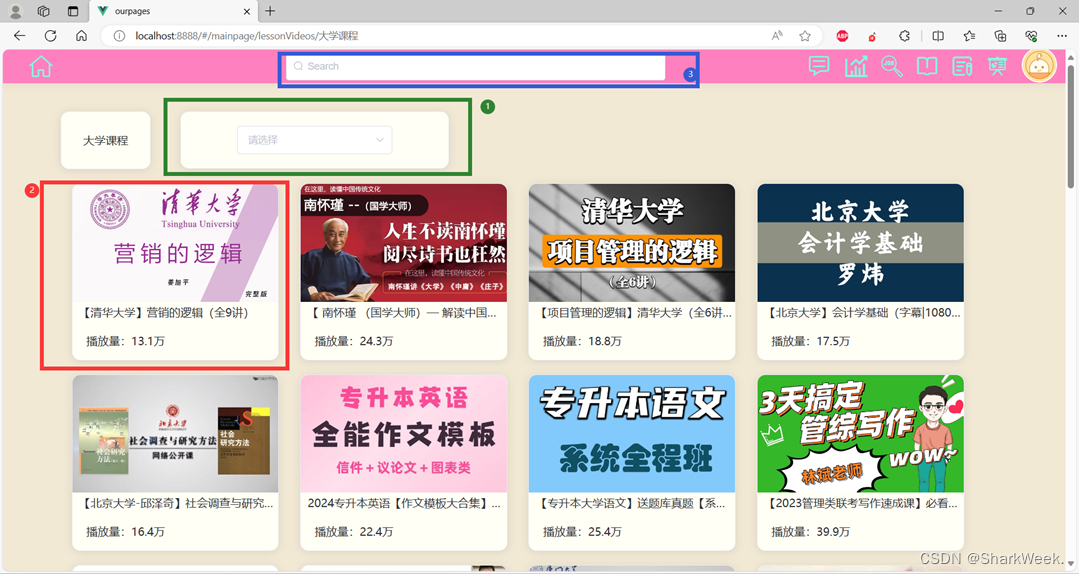Click the page vertical scrollbar thumb
This screenshot has height=574, width=1079.
point(1071,127)
